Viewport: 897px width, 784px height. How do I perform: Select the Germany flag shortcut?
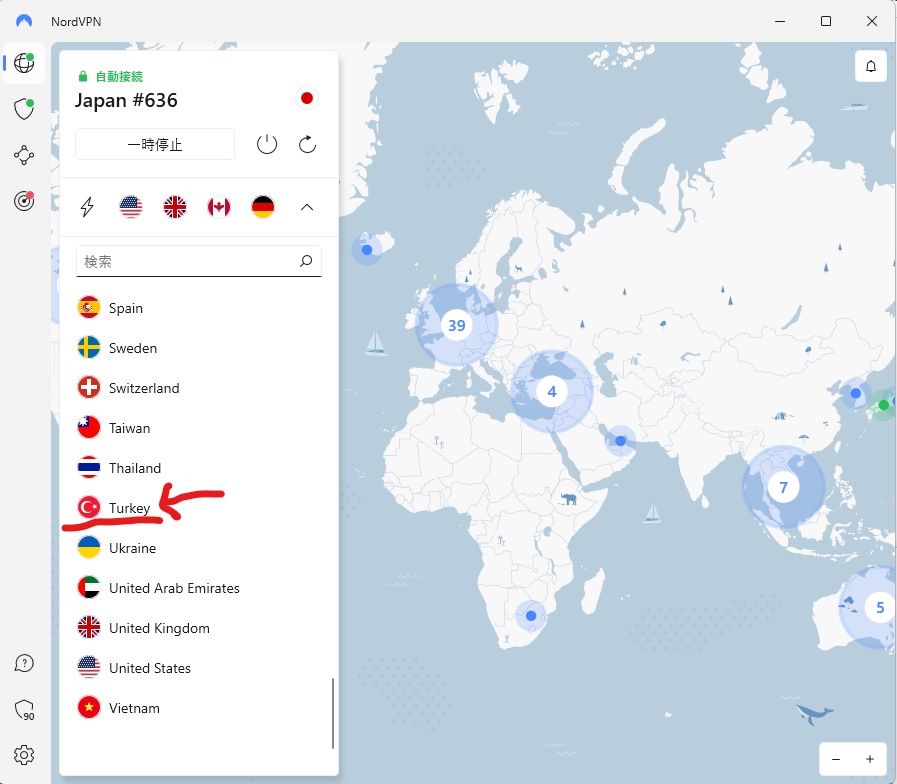263,207
